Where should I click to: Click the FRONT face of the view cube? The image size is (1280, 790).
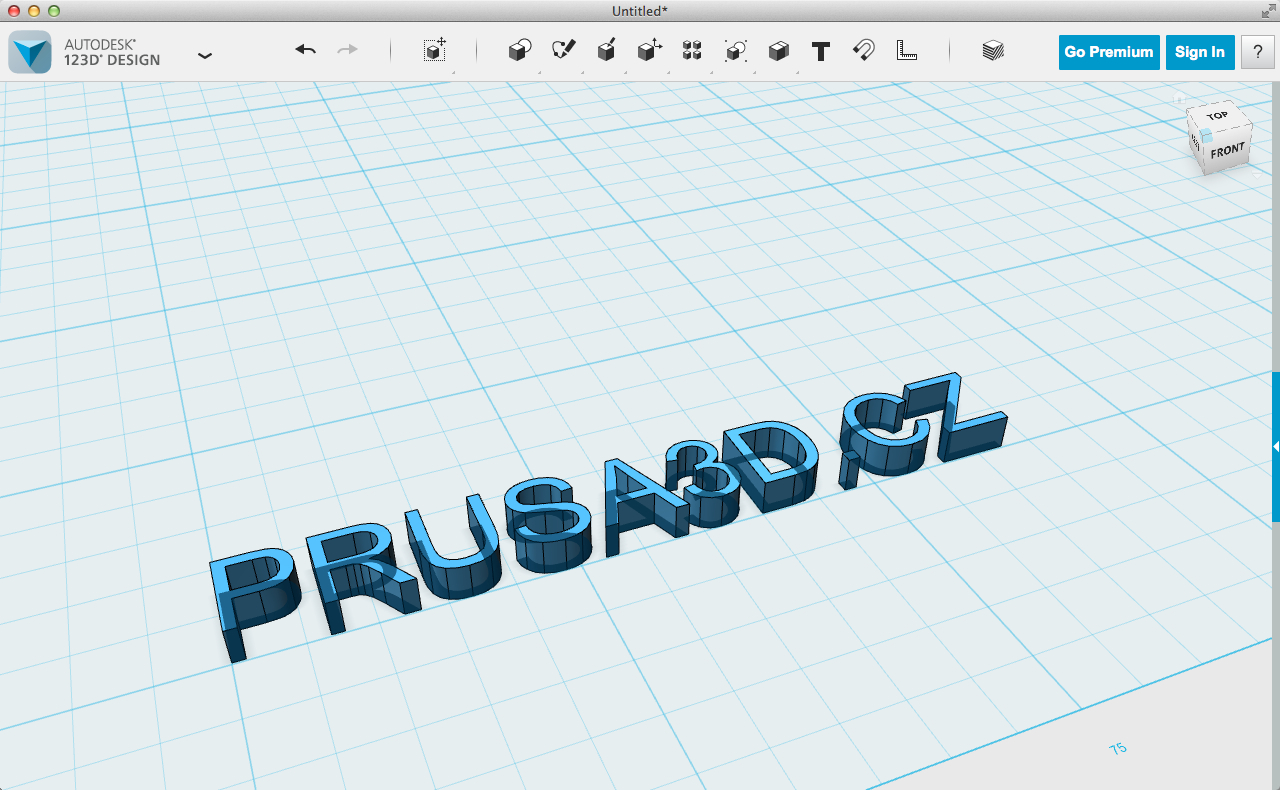click(1227, 151)
